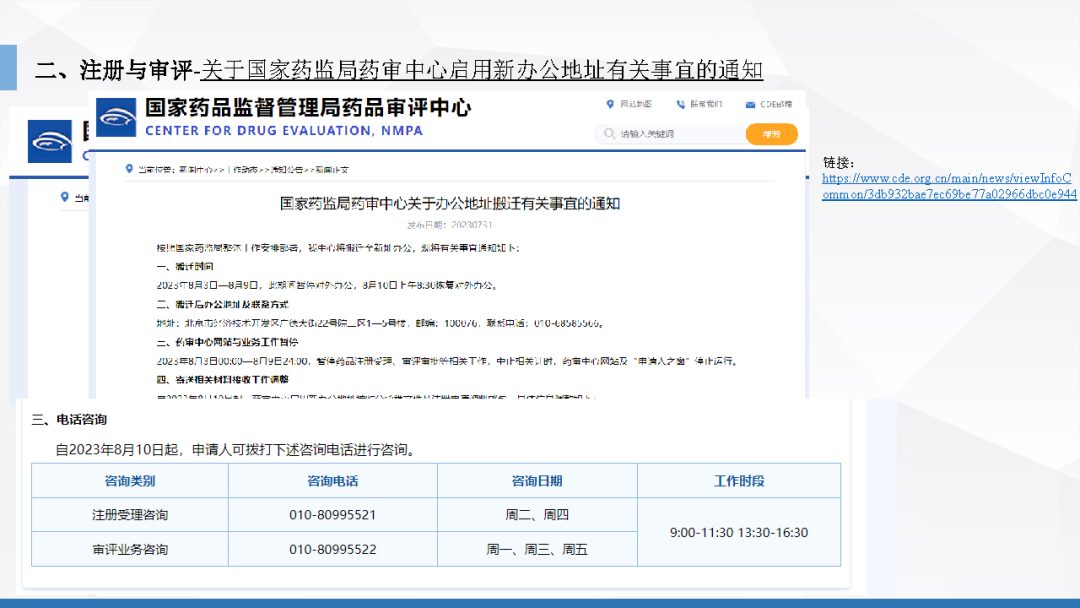Click the contact us phone icon
The height and width of the screenshot is (608, 1080).
[680, 104]
